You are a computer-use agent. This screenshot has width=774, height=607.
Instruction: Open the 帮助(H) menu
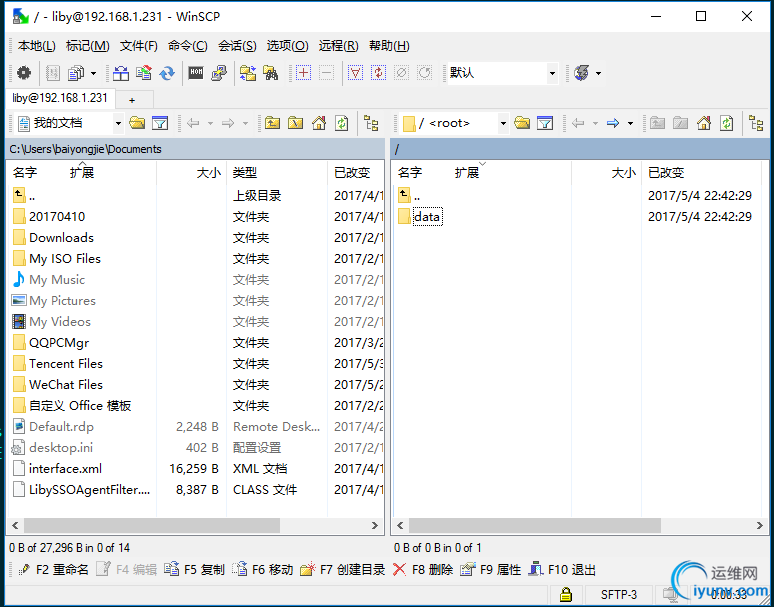(x=389, y=46)
